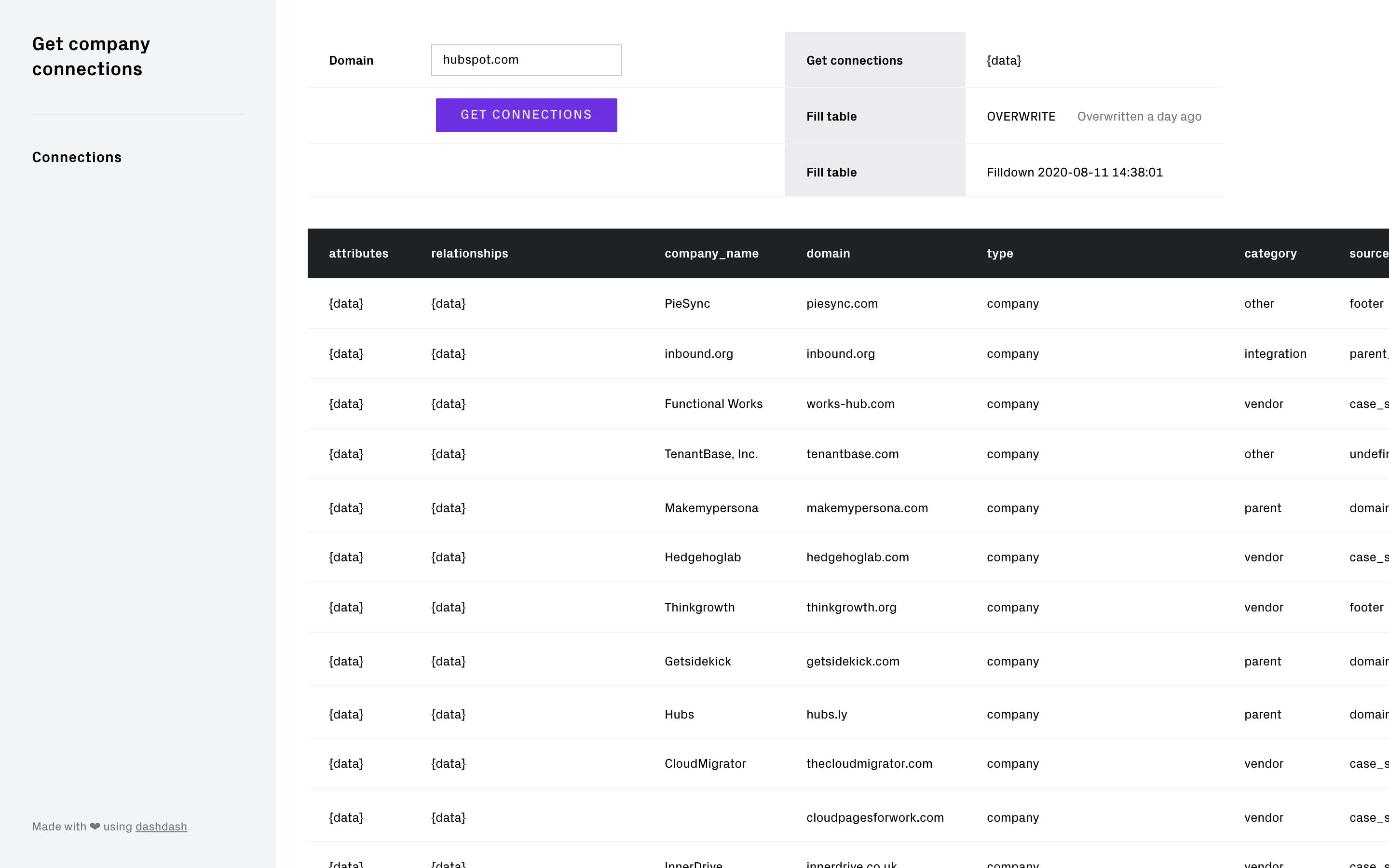
Task: Select the Thinkgrowth company cell
Action: tap(700, 608)
